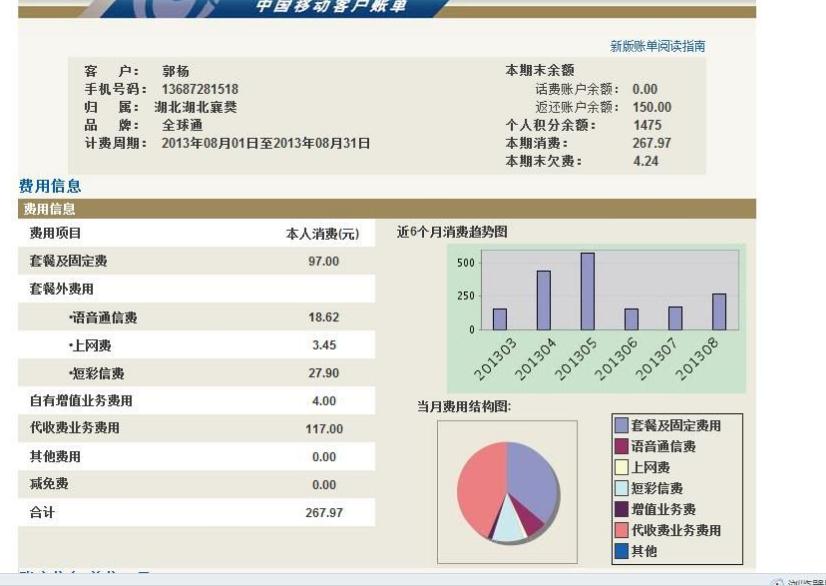826x586 pixels.
Task: Click the 返还账户余额 value 150.00
Action: tap(652, 107)
